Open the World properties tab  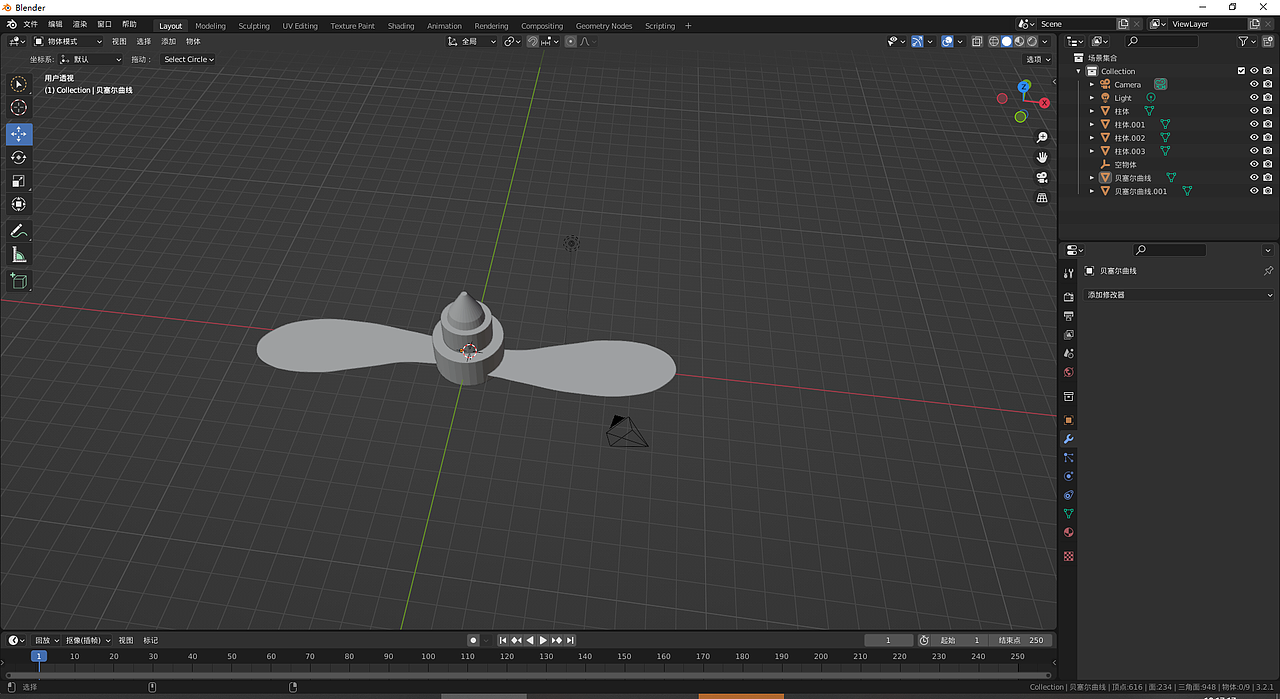click(1068, 373)
